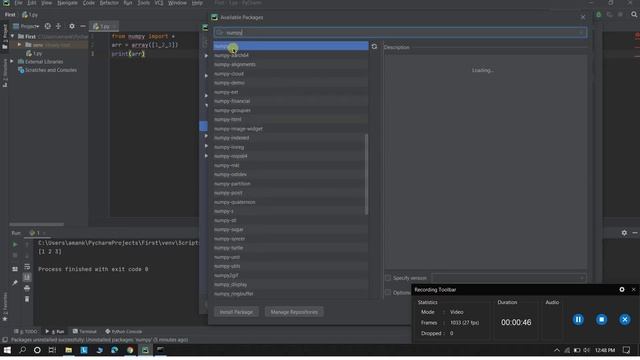Open the Python Console tab

tap(124, 331)
